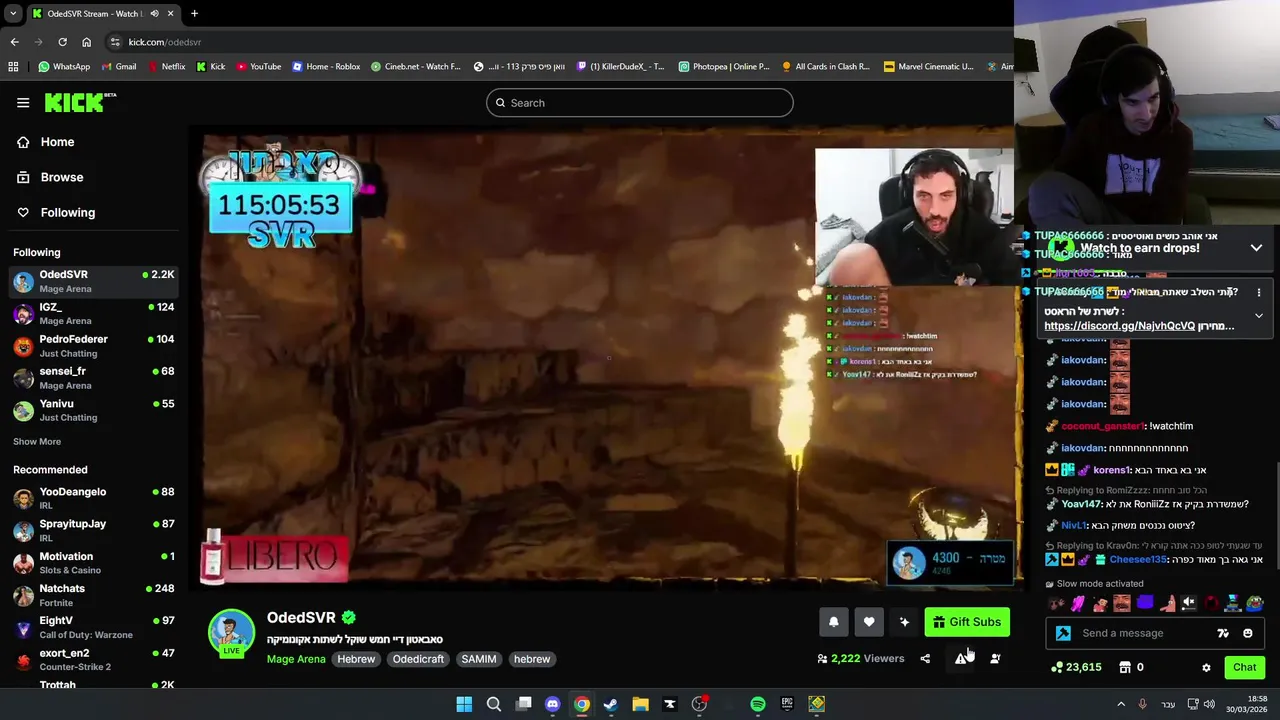Open the WhatsApp bookmark
Image resolution: width=1280 pixels, height=720 pixels.
pyautogui.click(x=64, y=67)
